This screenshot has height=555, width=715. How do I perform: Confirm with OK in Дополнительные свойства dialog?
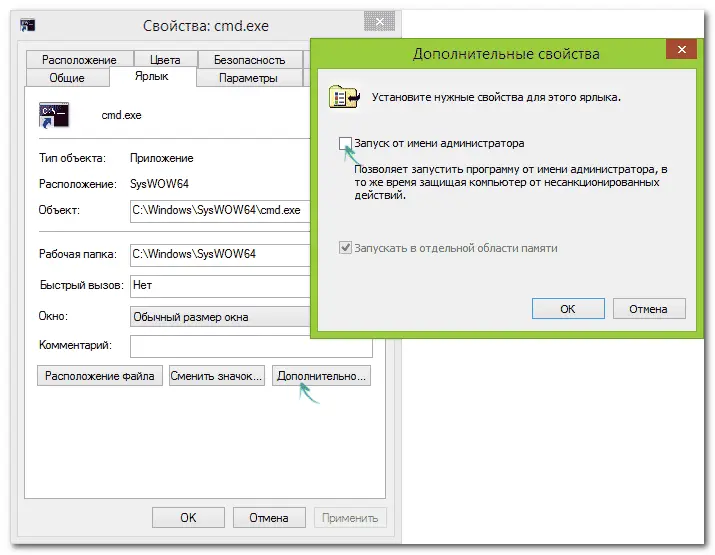pyautogui.click(x=567, y=309)
